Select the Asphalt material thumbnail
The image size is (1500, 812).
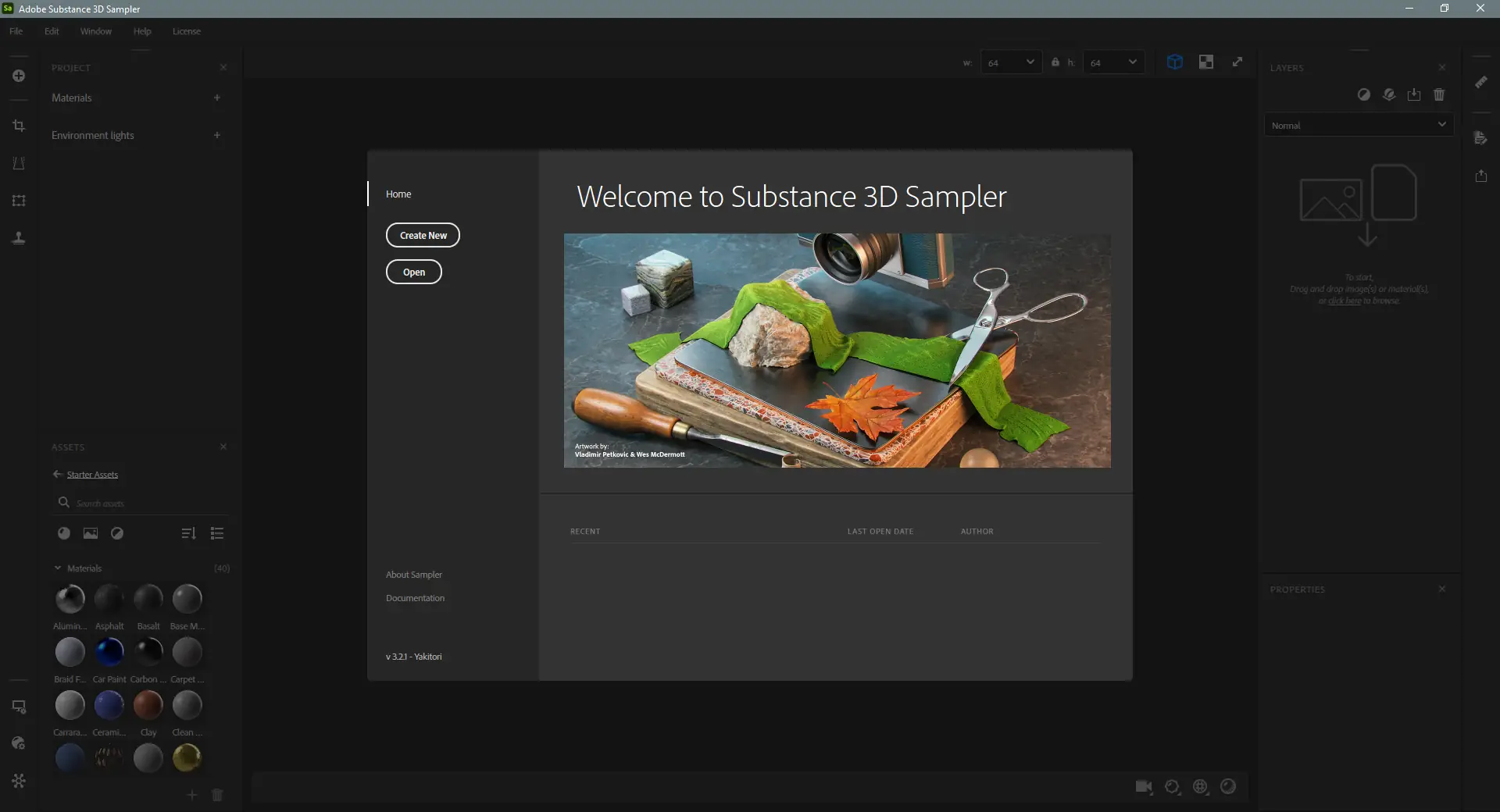click(109, 599)
